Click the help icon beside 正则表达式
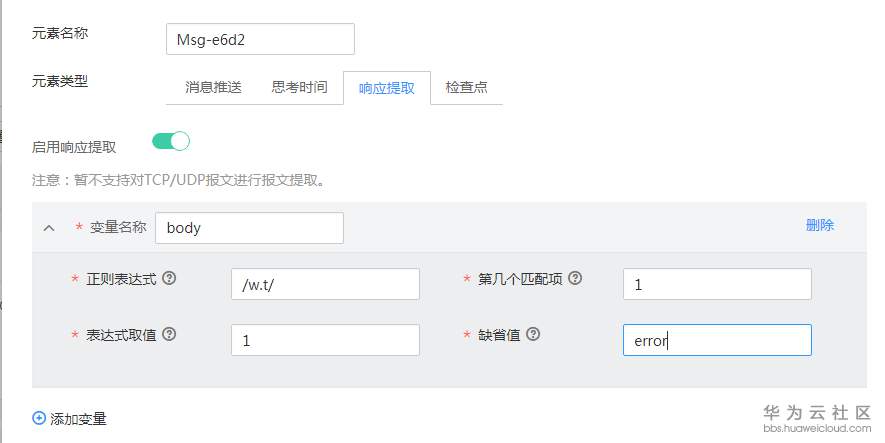 pos(169,278)
